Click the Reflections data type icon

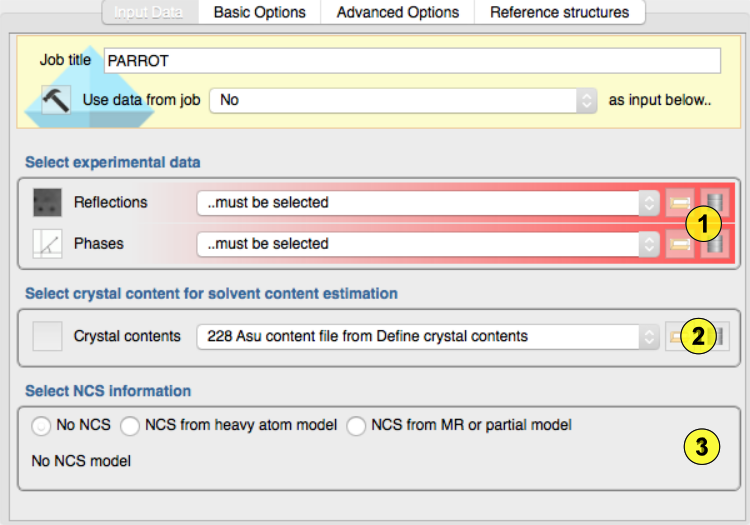47,202
